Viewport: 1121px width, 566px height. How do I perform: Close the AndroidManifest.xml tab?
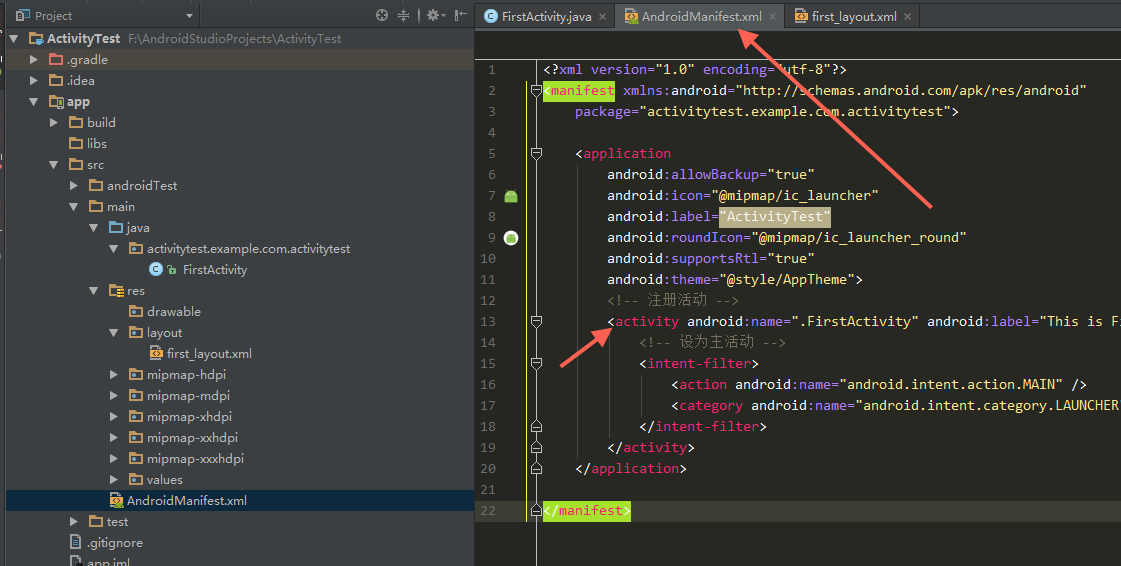click(773, 16)
